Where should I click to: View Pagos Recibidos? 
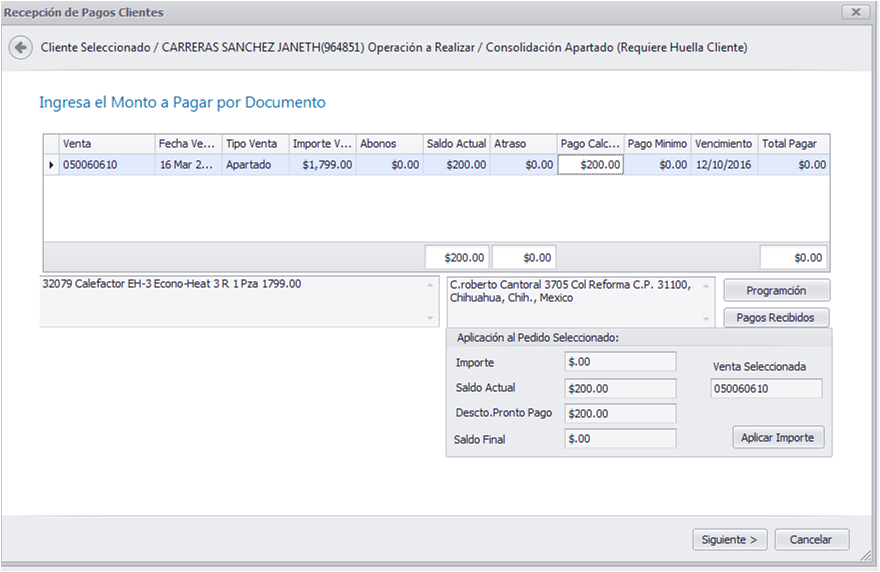click(776, 318)
